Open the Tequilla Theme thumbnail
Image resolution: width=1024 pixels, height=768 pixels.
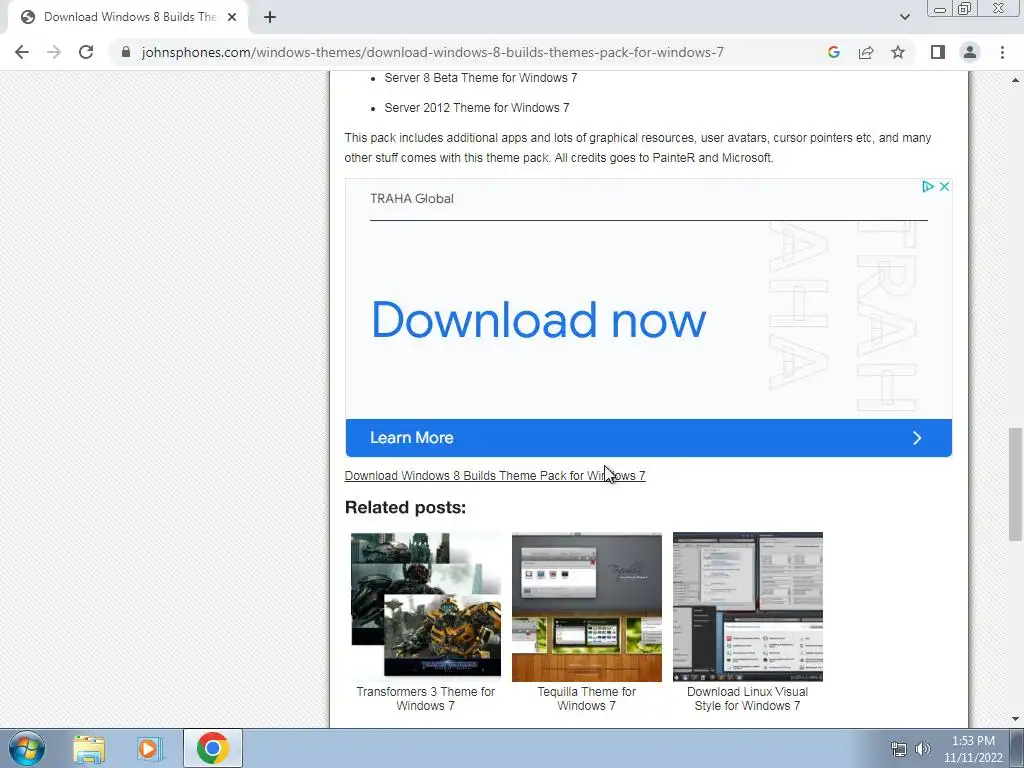pyautogui.click(x=586, y=607)
